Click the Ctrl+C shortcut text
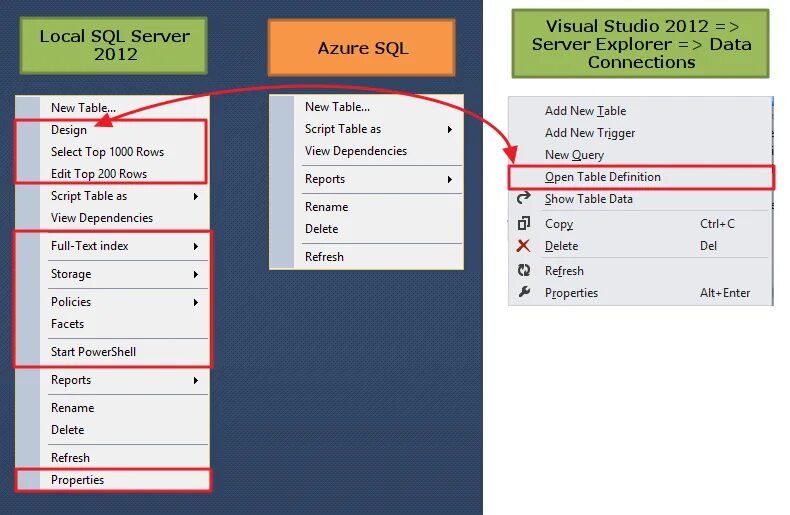The height and width of the screenshot is (515, 790). point(717,224)
